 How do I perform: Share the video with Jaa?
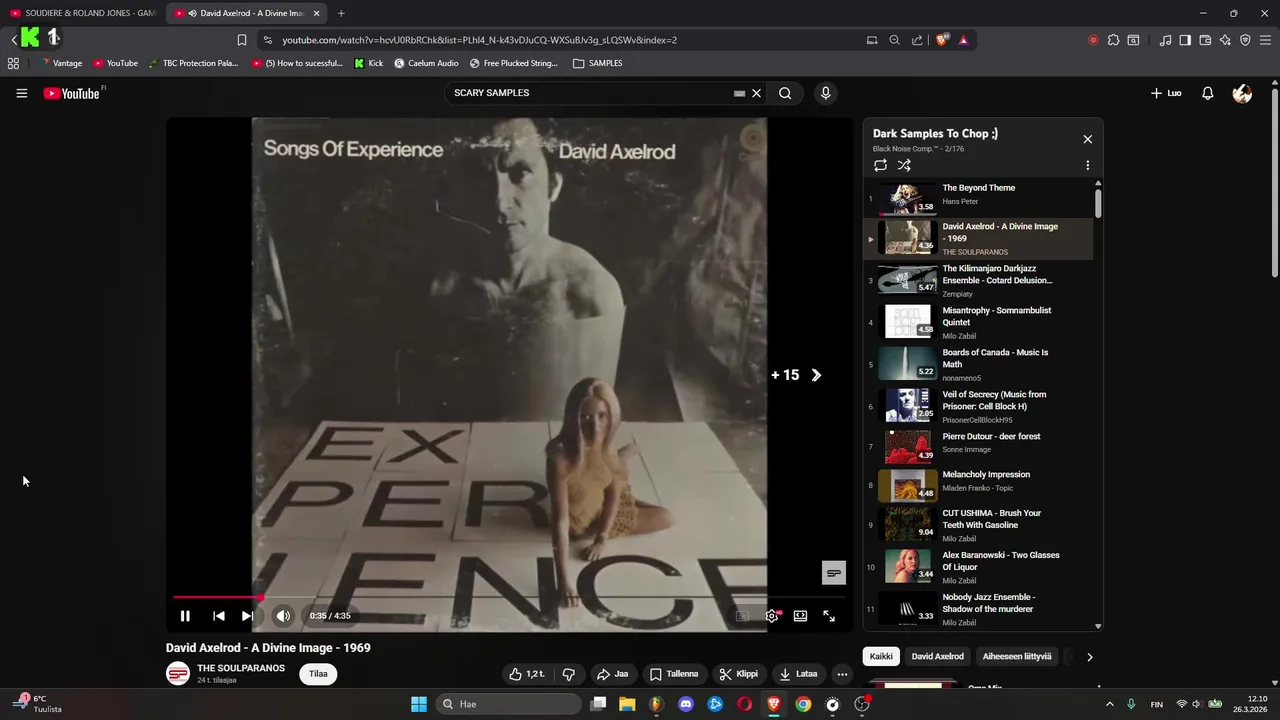pos(613,674)
